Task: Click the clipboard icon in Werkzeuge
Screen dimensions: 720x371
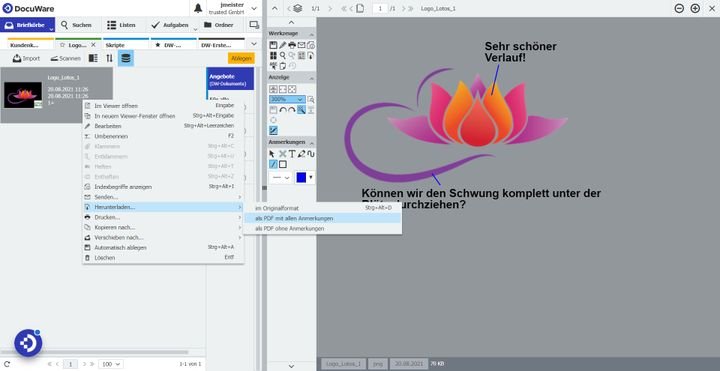Action: tap(283, 66)
